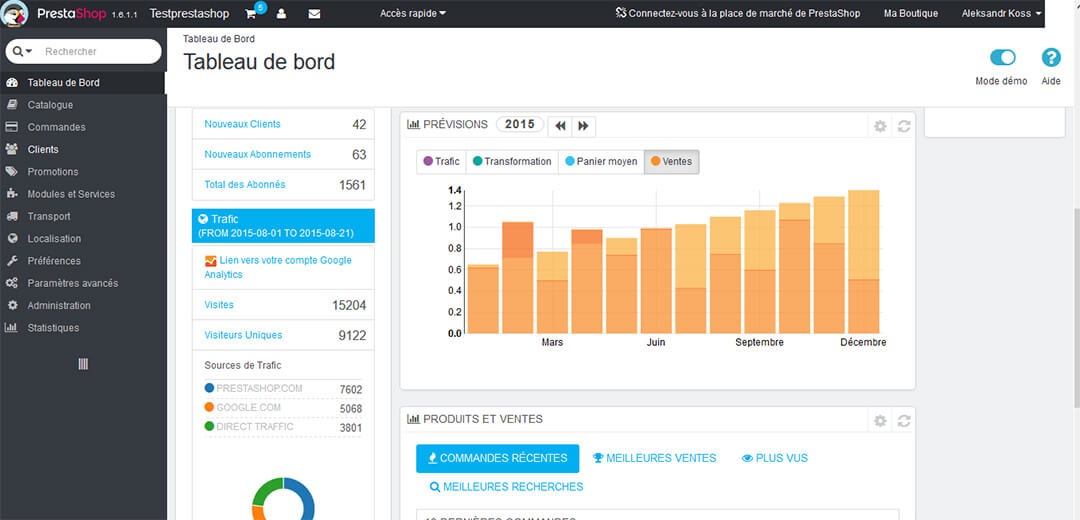Refresh the Prévisions panel
1080x520 pixels.
point(904,126)
